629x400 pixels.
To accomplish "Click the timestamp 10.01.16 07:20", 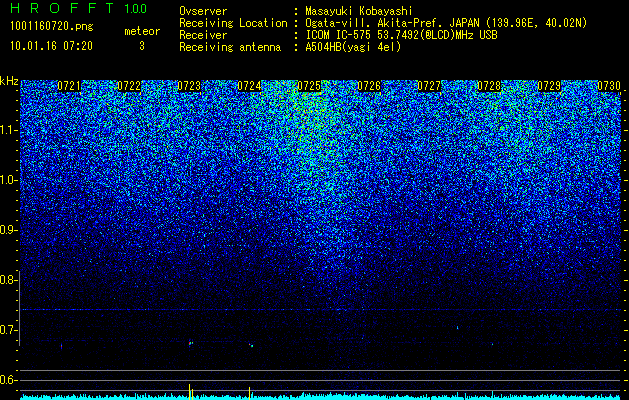I will point(51,46).
